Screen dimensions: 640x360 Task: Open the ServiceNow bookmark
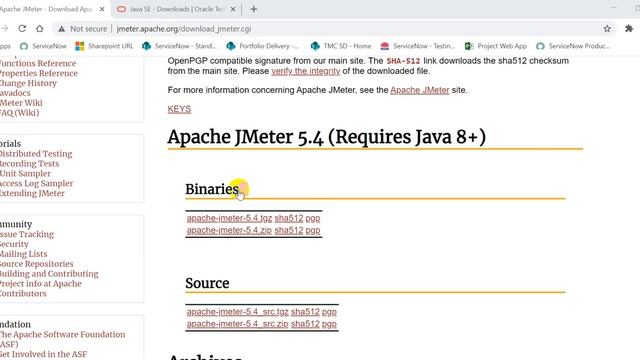pos(43,46)
